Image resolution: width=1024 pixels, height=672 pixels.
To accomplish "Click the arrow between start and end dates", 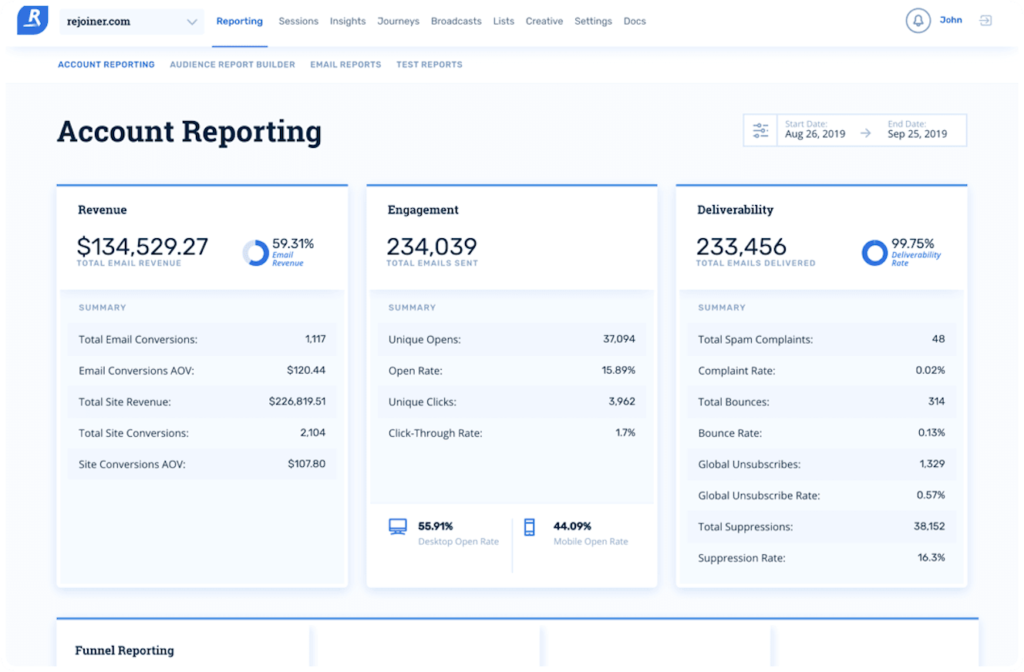I will [866, 133].
